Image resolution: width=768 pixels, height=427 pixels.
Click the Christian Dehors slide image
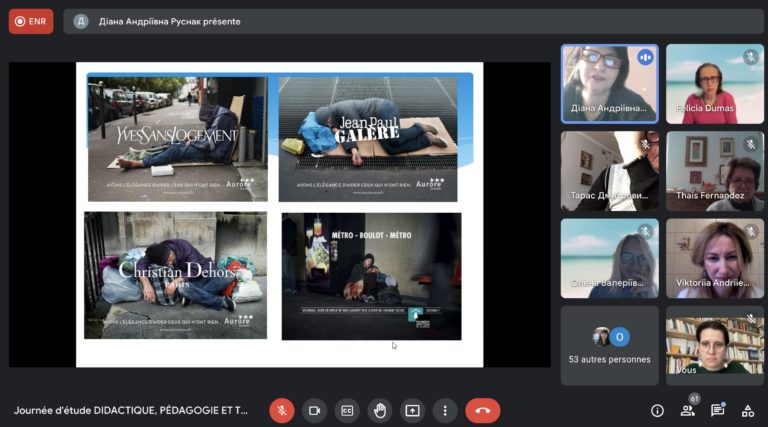coord(175,275)
